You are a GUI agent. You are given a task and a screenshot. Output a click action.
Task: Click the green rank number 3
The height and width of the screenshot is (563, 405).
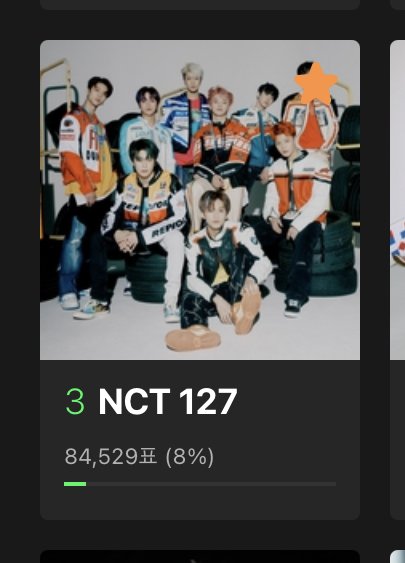click(75, 401)
